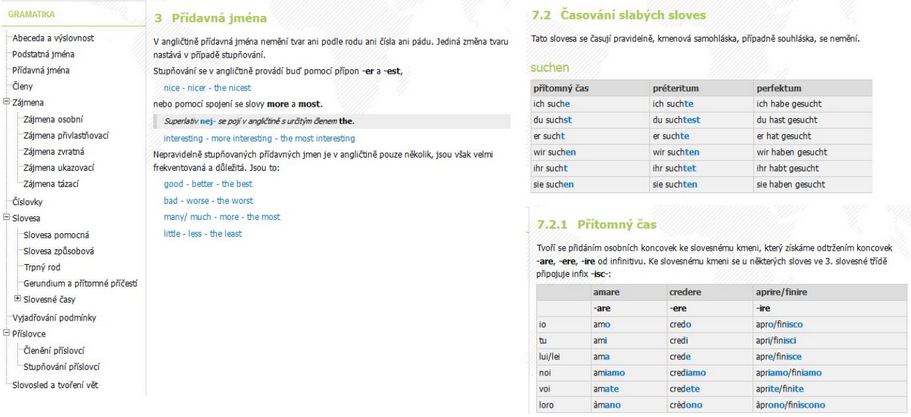
Task: Expand the Slovesné časy node
Action: click(17, 299)
